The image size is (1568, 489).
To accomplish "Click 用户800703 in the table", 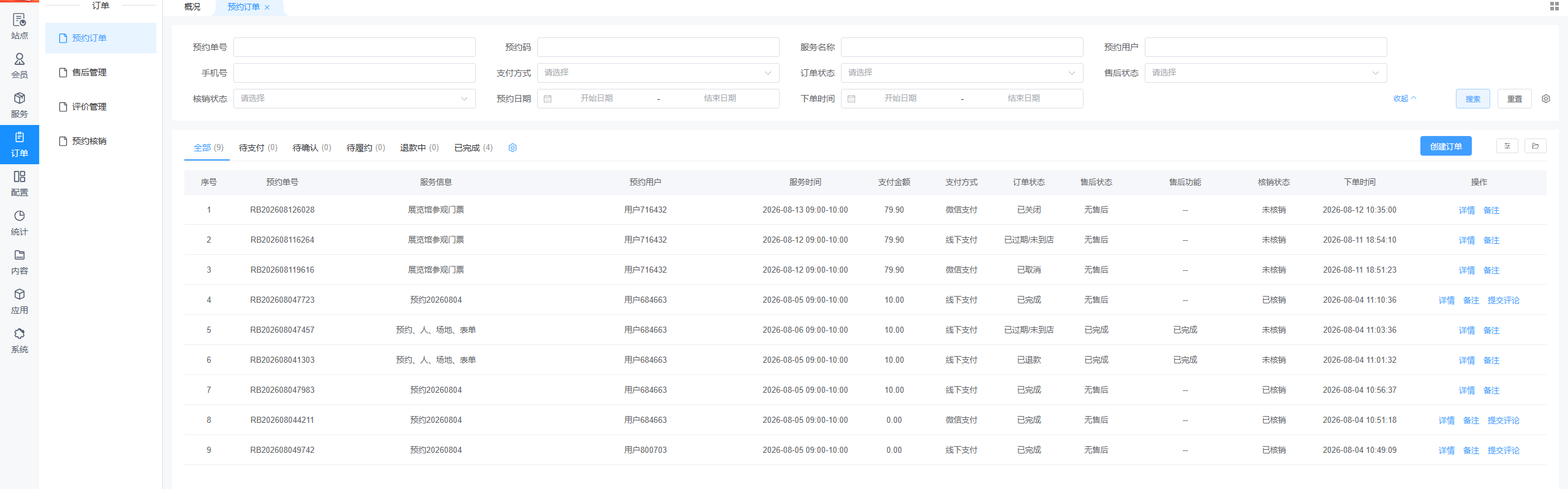I will click(645, 450).
